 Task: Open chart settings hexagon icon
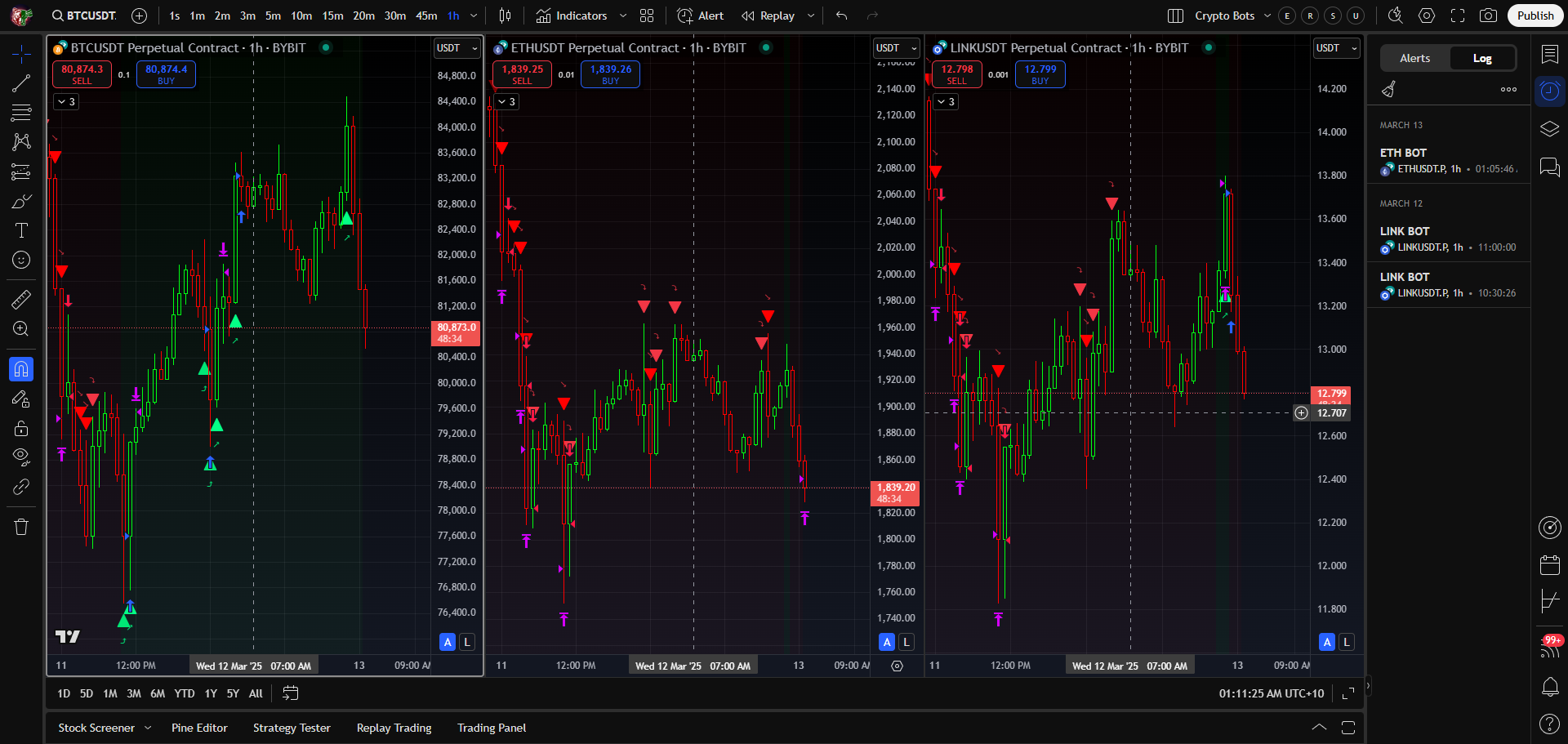[1427, 16]
